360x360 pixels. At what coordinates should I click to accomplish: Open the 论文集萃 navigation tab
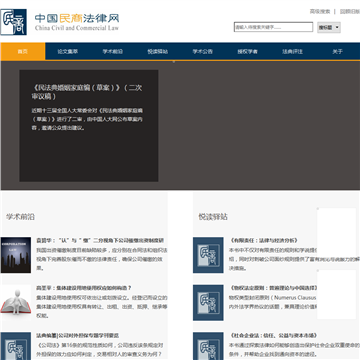(x=68, y=52)
